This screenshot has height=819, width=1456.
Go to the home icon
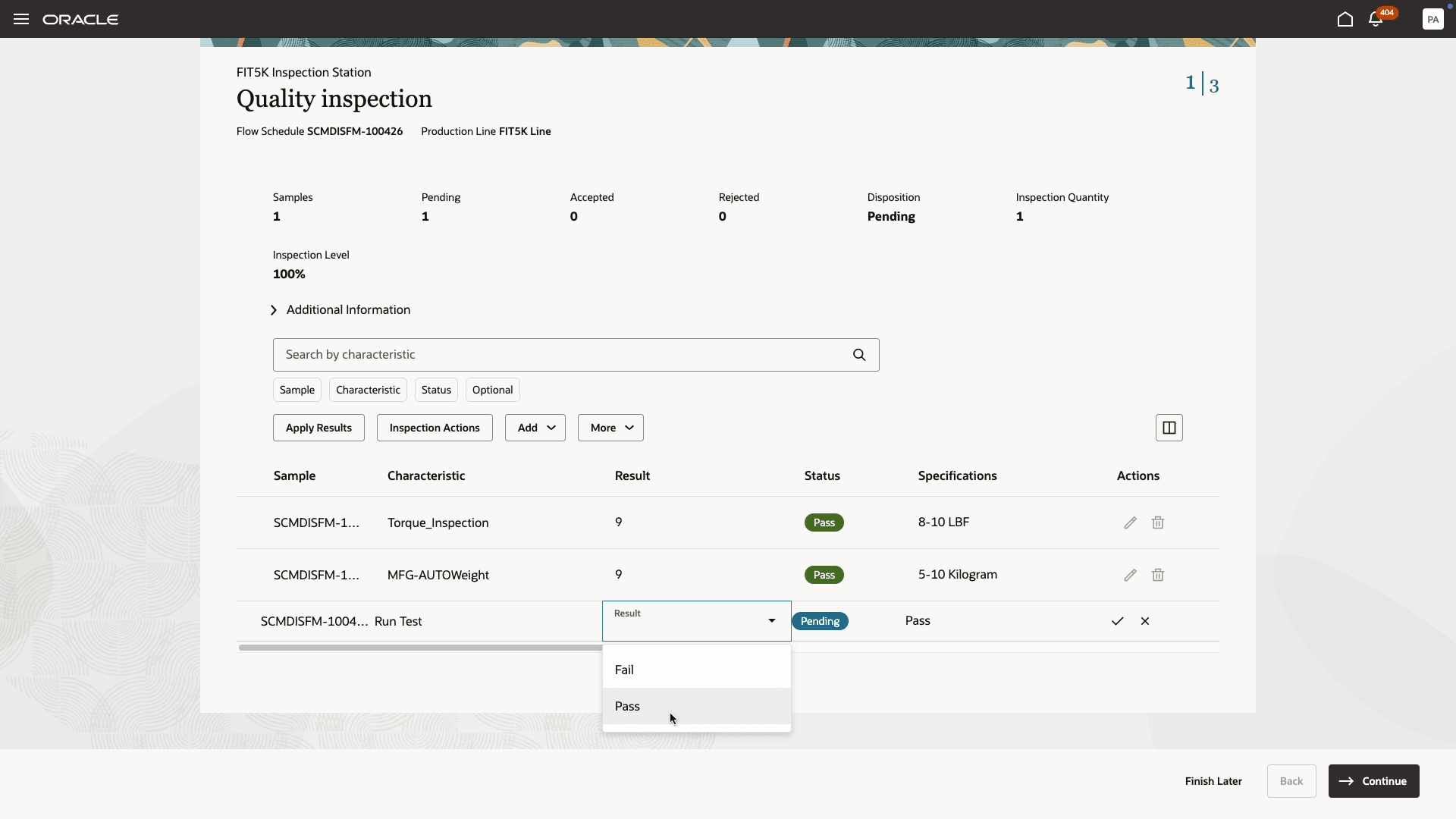[1345, 19]
